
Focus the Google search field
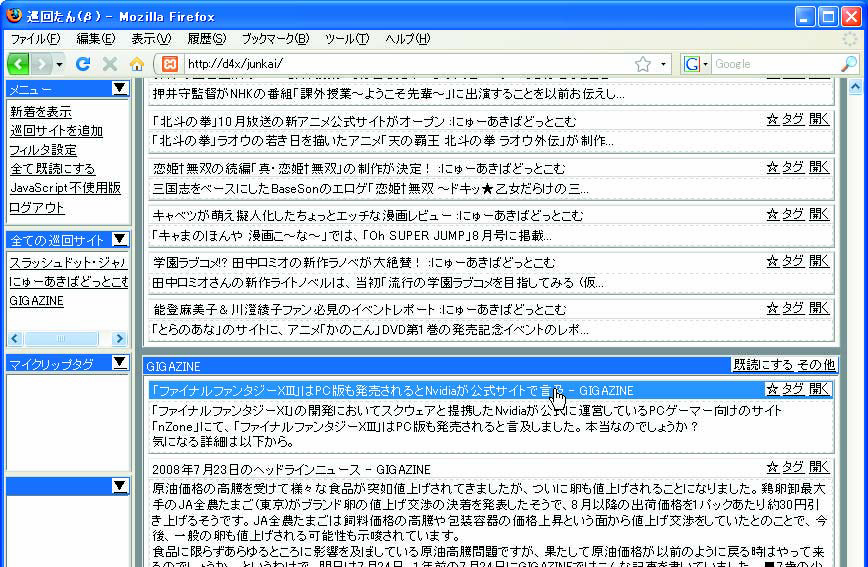775,64
